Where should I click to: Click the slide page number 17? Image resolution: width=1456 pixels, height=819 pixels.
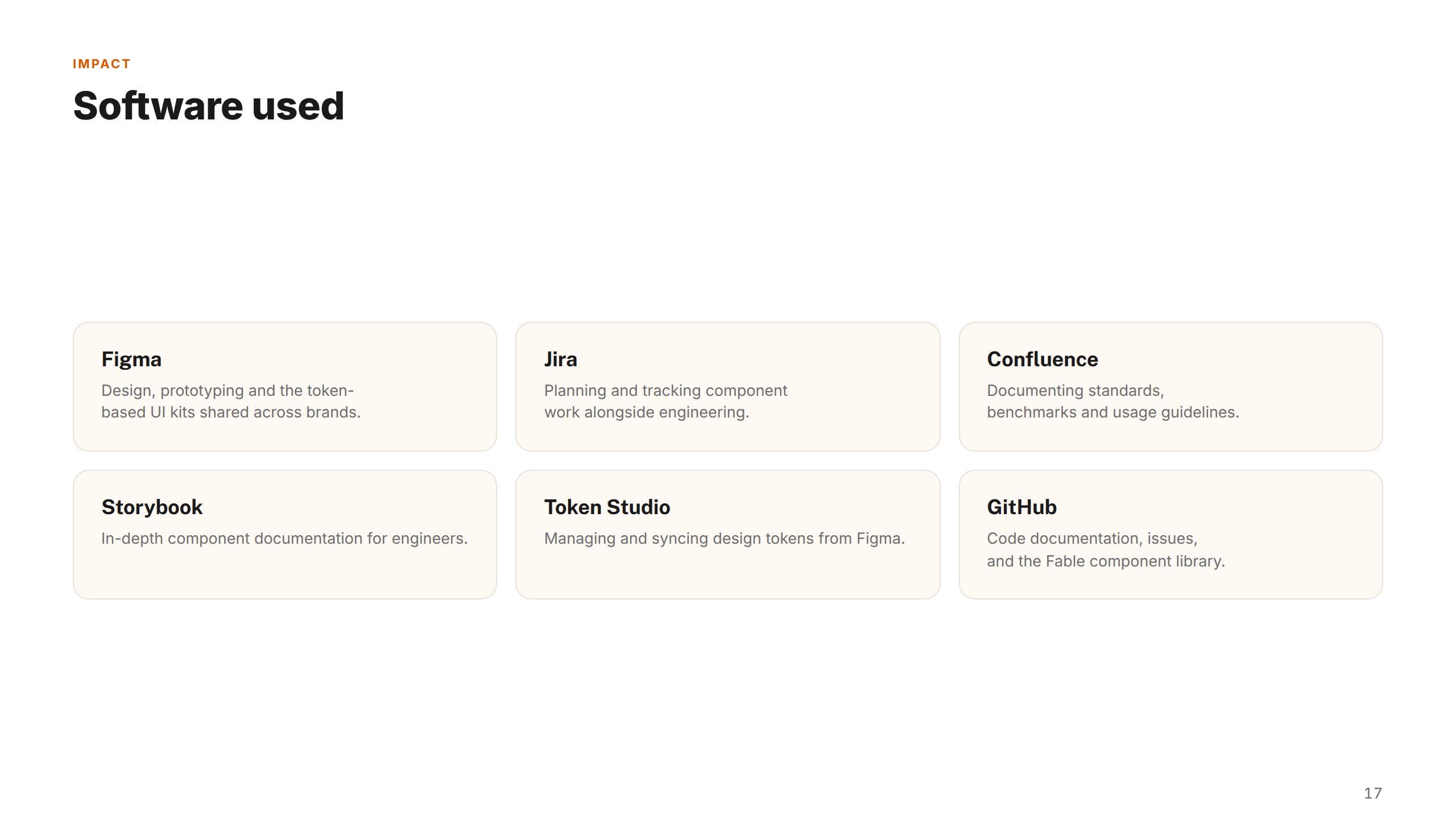[1372, 793]
